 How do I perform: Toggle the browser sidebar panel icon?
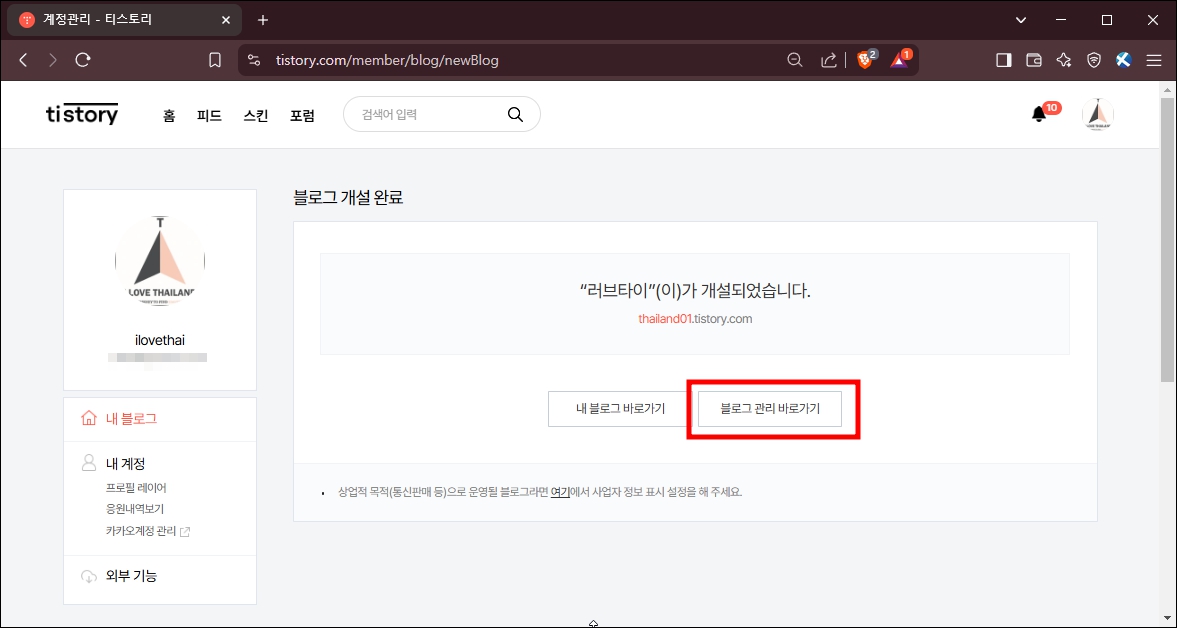tap(1003, 59)
